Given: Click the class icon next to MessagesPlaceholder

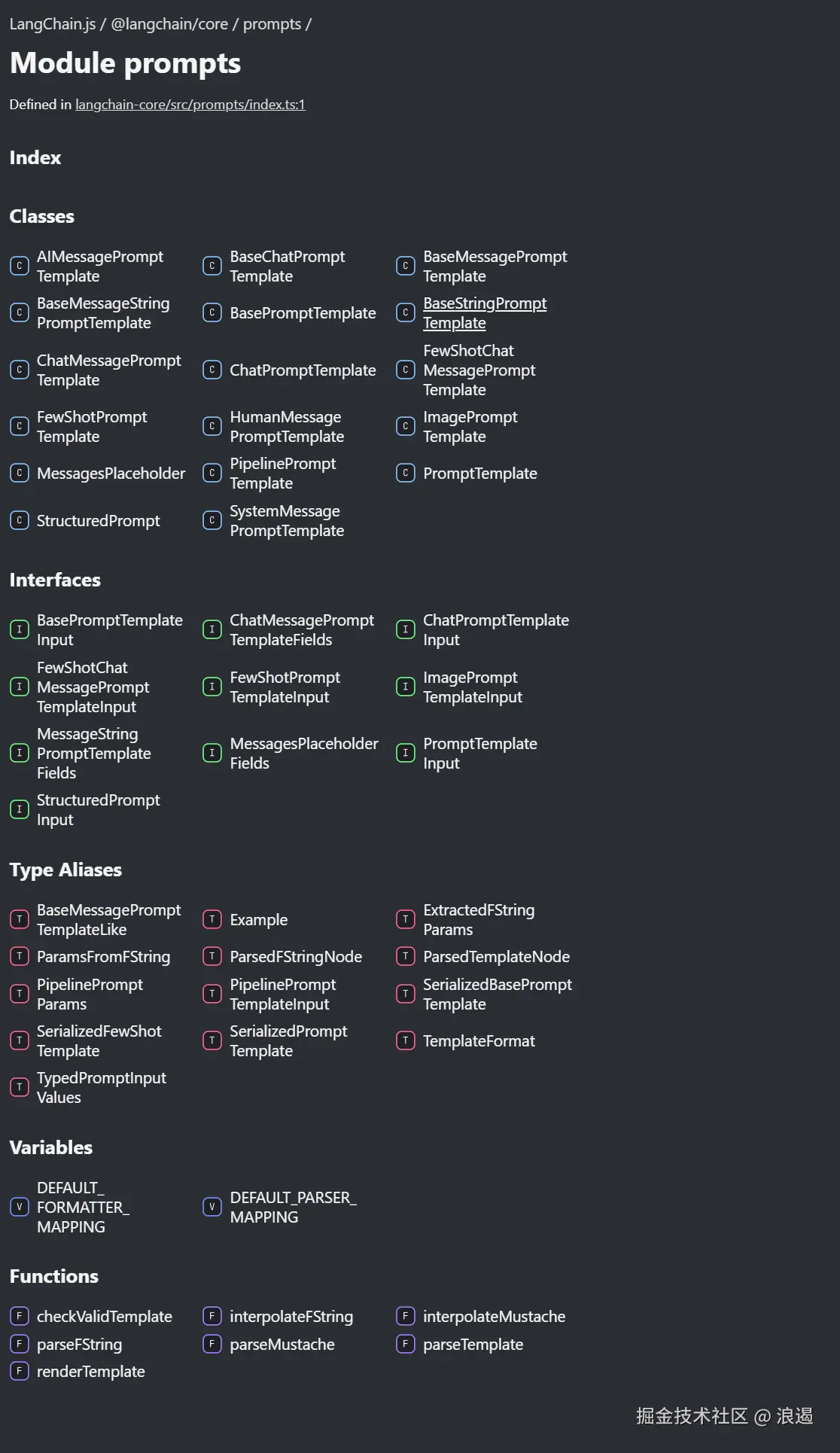Looking at the screenshot, I should pos(20,474).
